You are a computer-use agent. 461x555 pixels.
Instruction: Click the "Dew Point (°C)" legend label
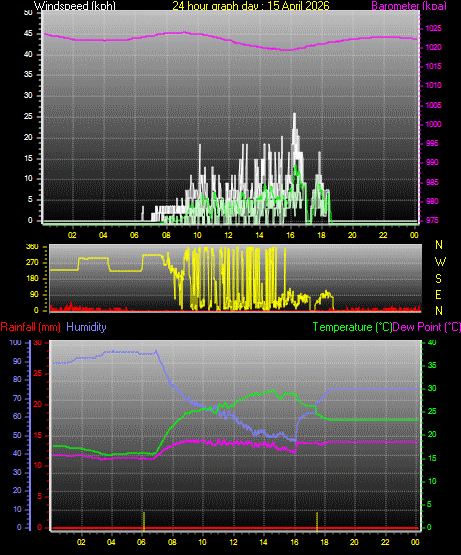click(427, 327)
